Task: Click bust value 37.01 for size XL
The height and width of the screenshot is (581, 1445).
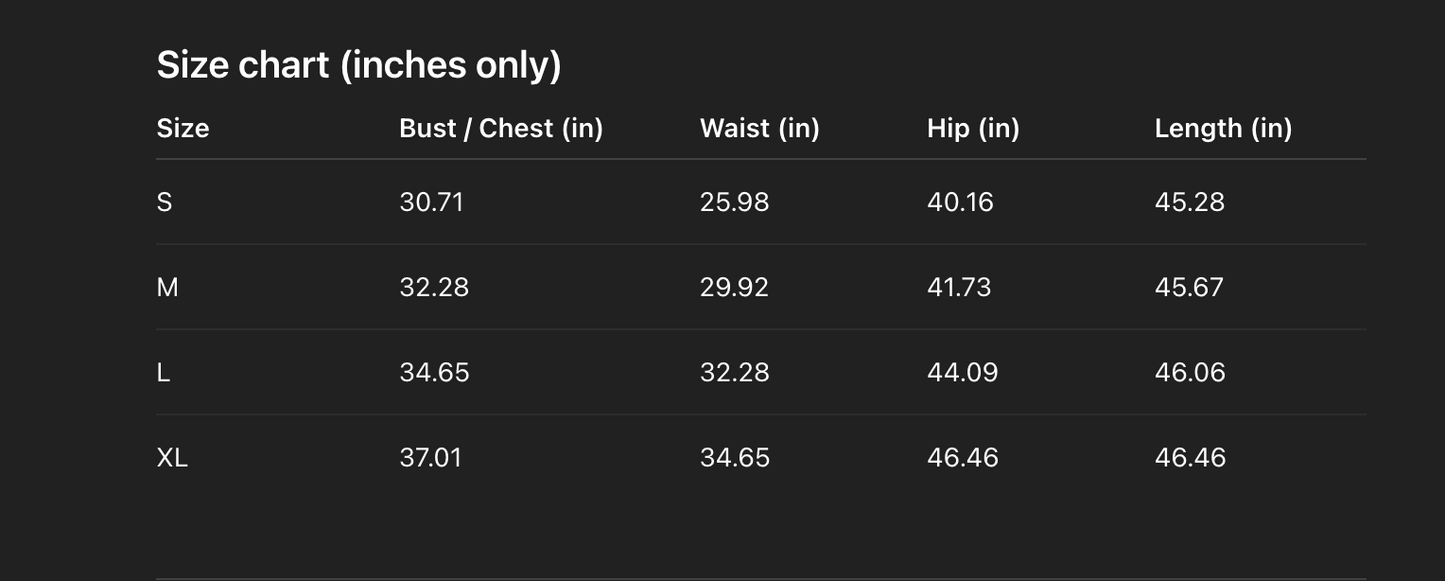Action: (x=430, y=457)
